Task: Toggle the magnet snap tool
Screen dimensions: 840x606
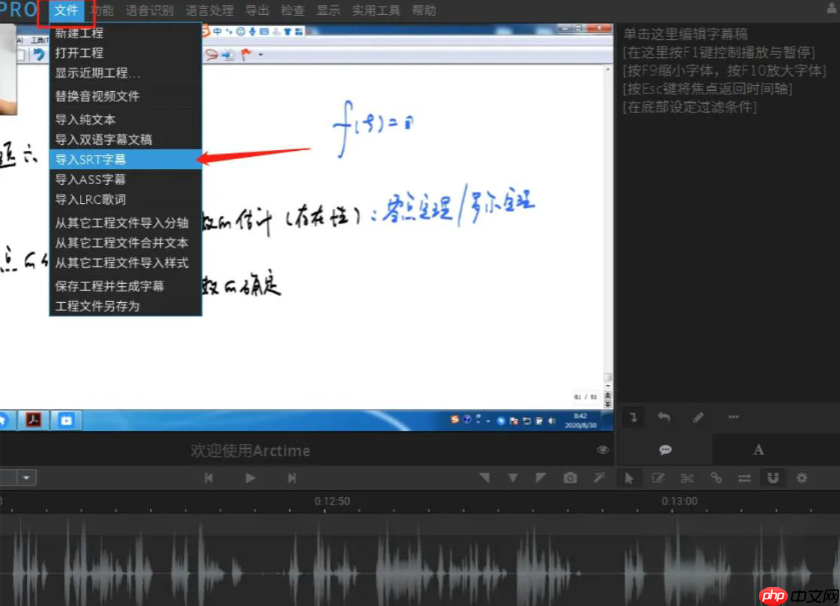Action: click(x=773, y=478)
